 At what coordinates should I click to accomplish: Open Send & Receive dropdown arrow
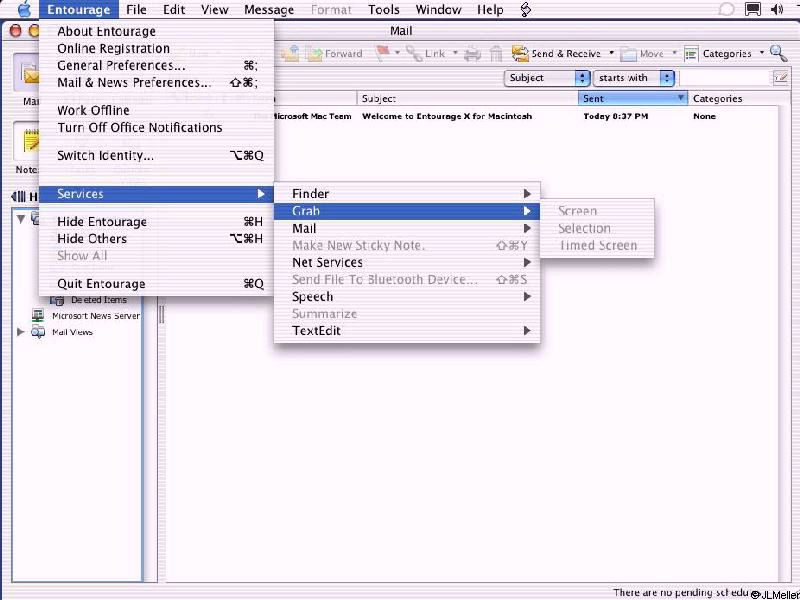611,53
